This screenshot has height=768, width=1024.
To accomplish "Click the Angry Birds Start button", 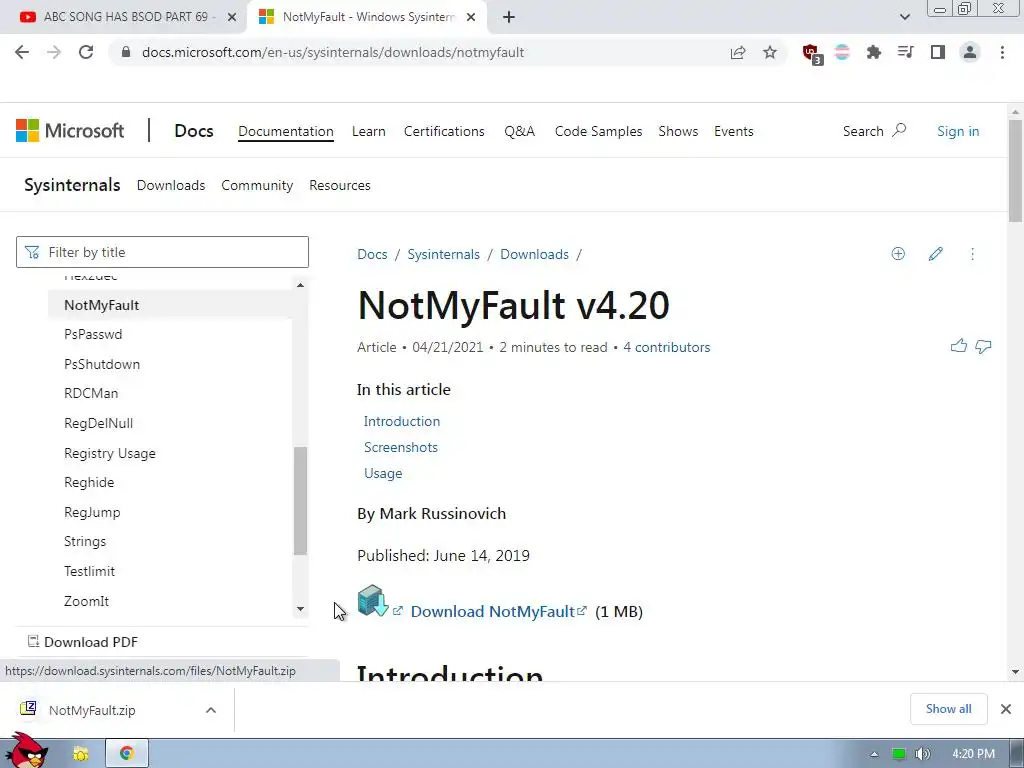I will [x=29, y=751].
